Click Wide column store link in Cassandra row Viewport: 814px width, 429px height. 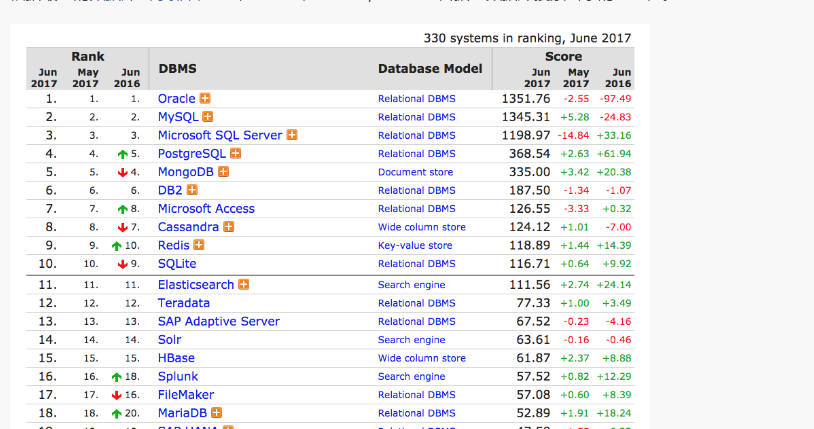(422, 227)
